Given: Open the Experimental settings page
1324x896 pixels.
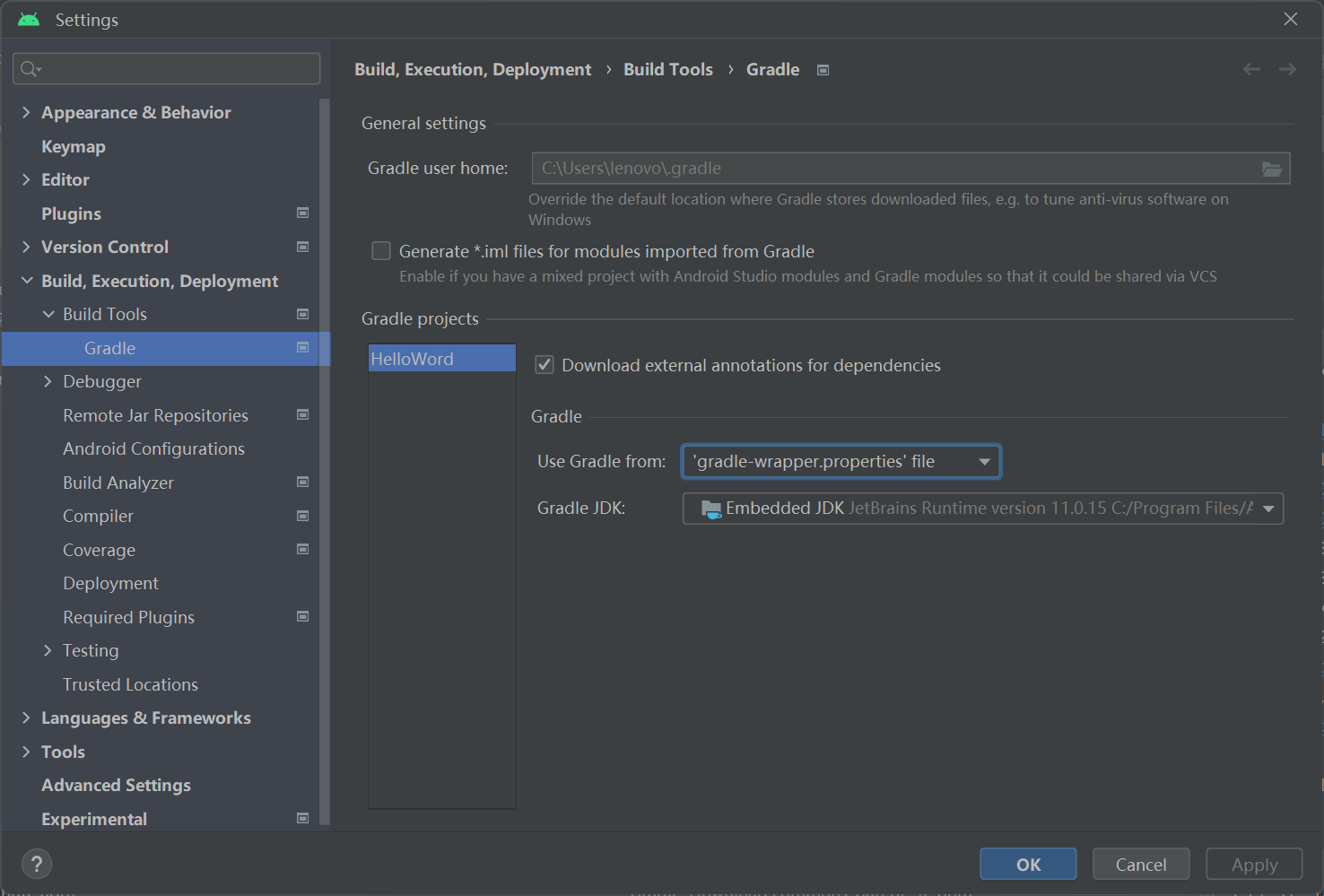Looking at the screenshot, I should (94, 819).
